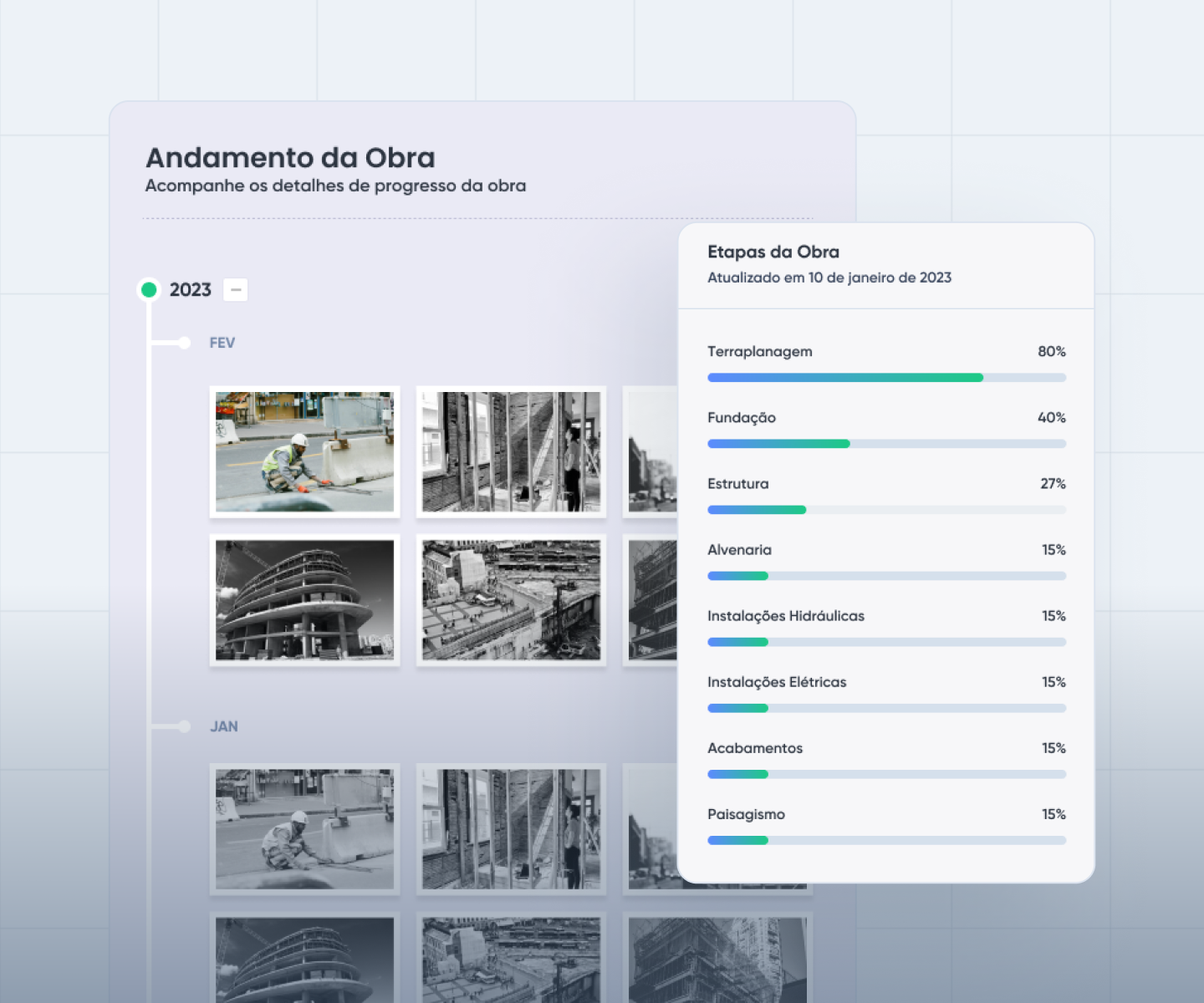Select the green 2023 timeline marker
This screenshot has width=1204, height=1003.
pos(149,290)
